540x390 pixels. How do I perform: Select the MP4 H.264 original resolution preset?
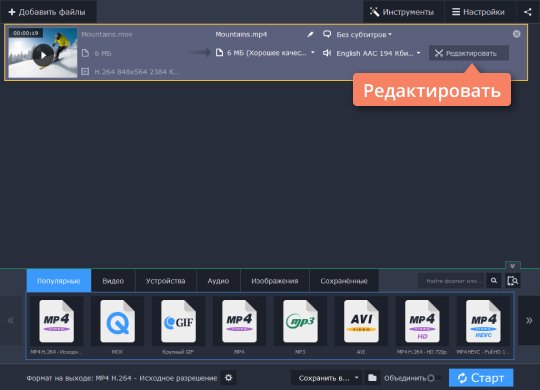(x=56, y=326)
